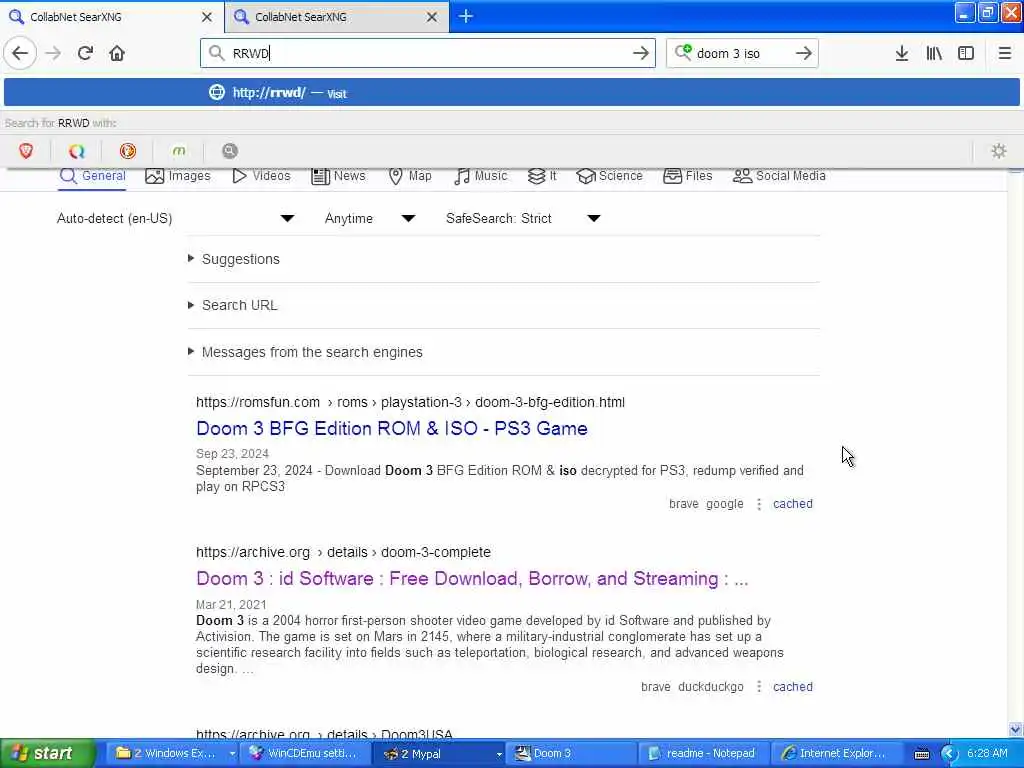1024x768 pixels.
Task: Open Doom 3 BFG Edition ROM & ISO result
Action: 392,428
